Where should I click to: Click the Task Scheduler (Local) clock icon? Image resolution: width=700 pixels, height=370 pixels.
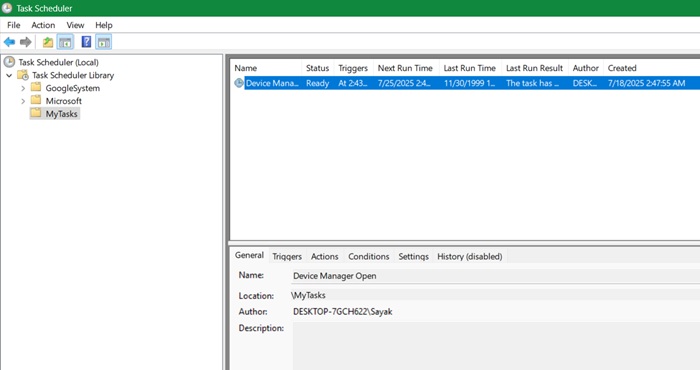(9, 62)
